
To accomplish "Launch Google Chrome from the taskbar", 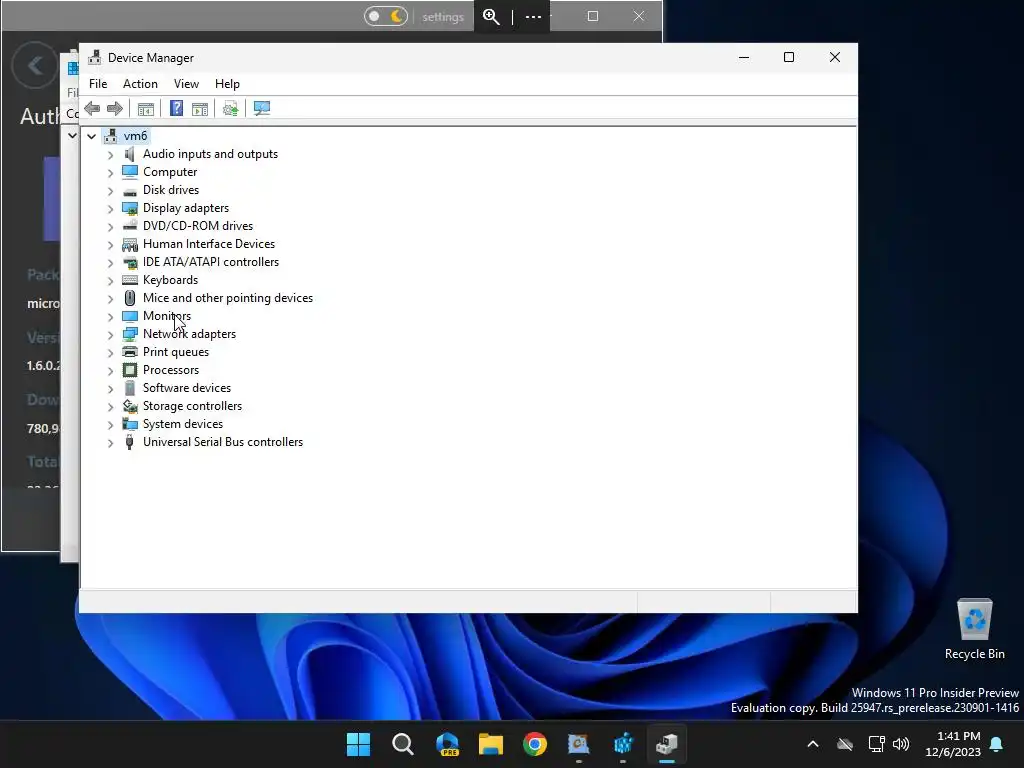I will coord(535,744).
